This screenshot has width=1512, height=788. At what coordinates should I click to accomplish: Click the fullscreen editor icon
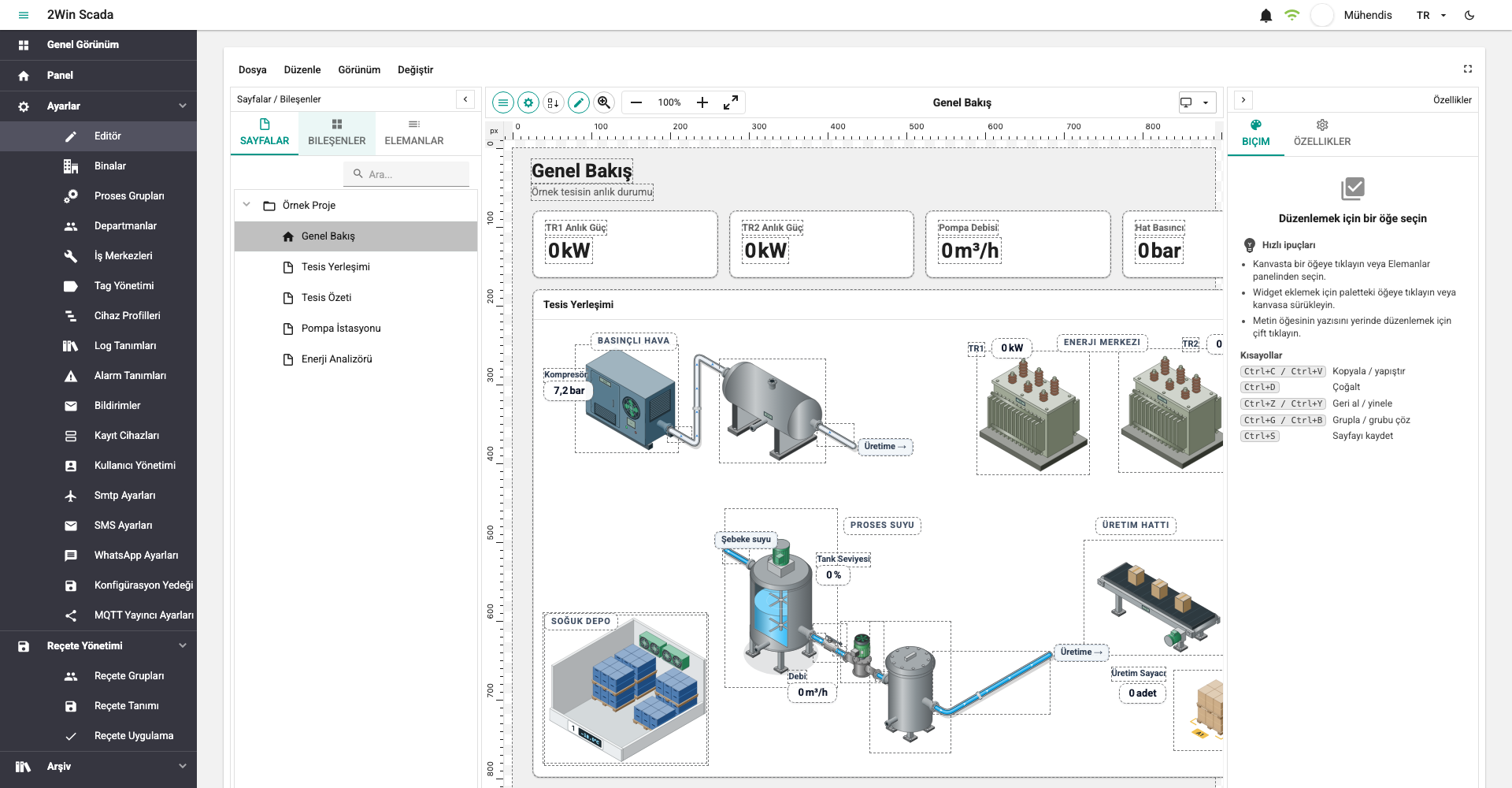tap(1468, 69)
